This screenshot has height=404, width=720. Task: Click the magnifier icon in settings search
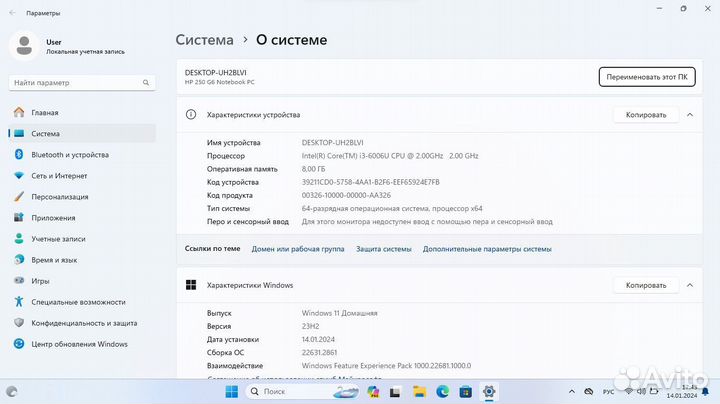point(146,83)
